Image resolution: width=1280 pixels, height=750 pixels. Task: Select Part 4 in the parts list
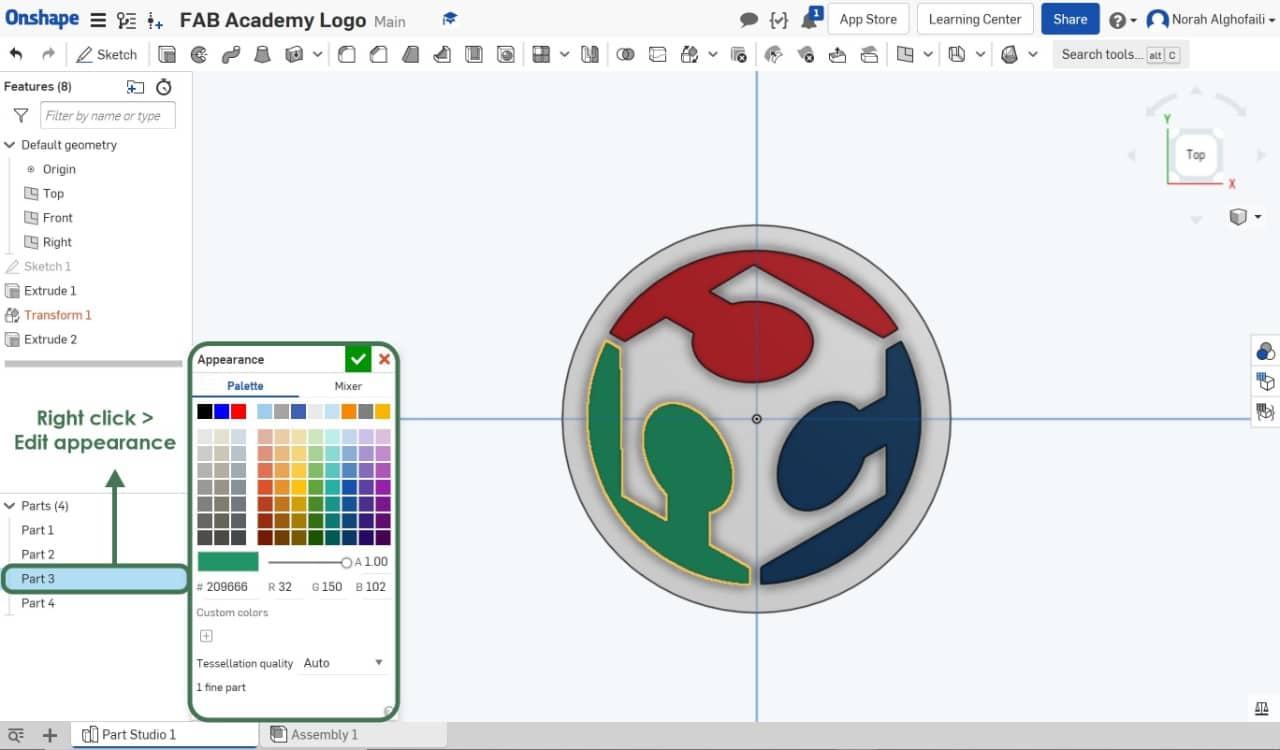click(x=38, y=603)
